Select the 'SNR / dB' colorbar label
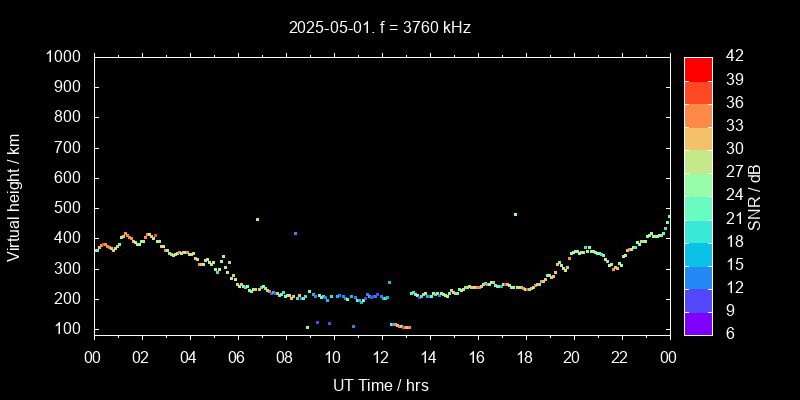 click(x=755, y=195)
